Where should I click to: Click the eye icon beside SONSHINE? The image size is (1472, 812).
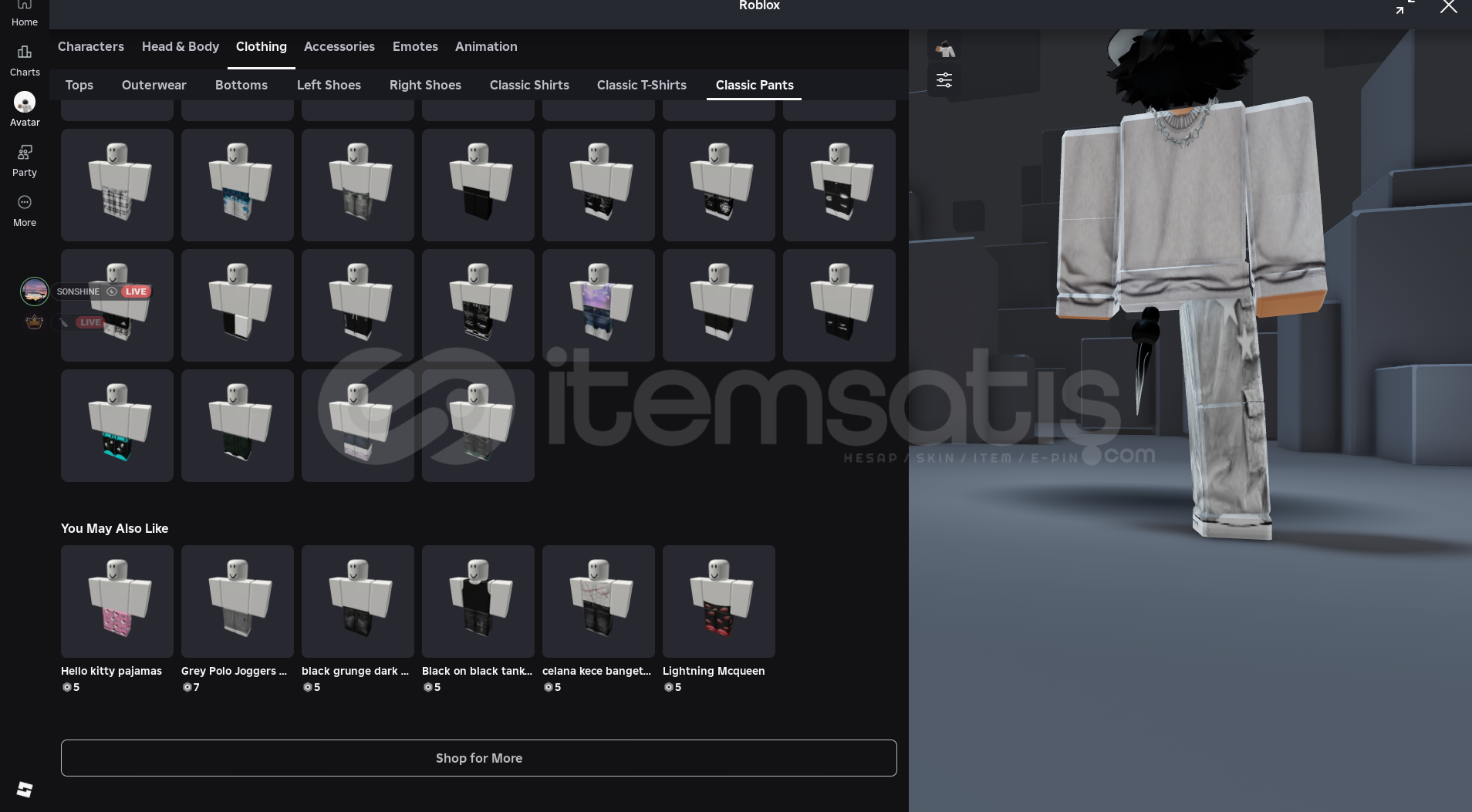coord(112,291)
